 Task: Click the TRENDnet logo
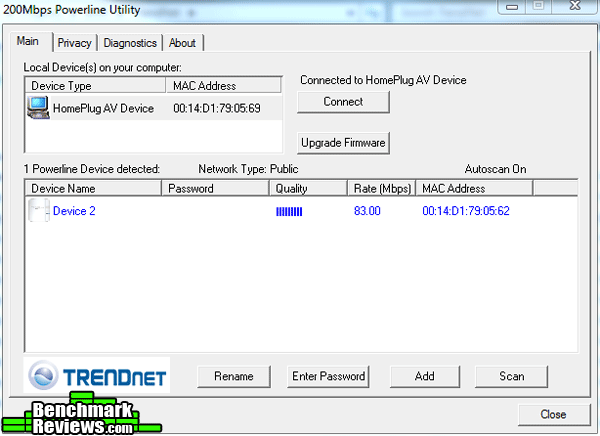tap(97, 376)
